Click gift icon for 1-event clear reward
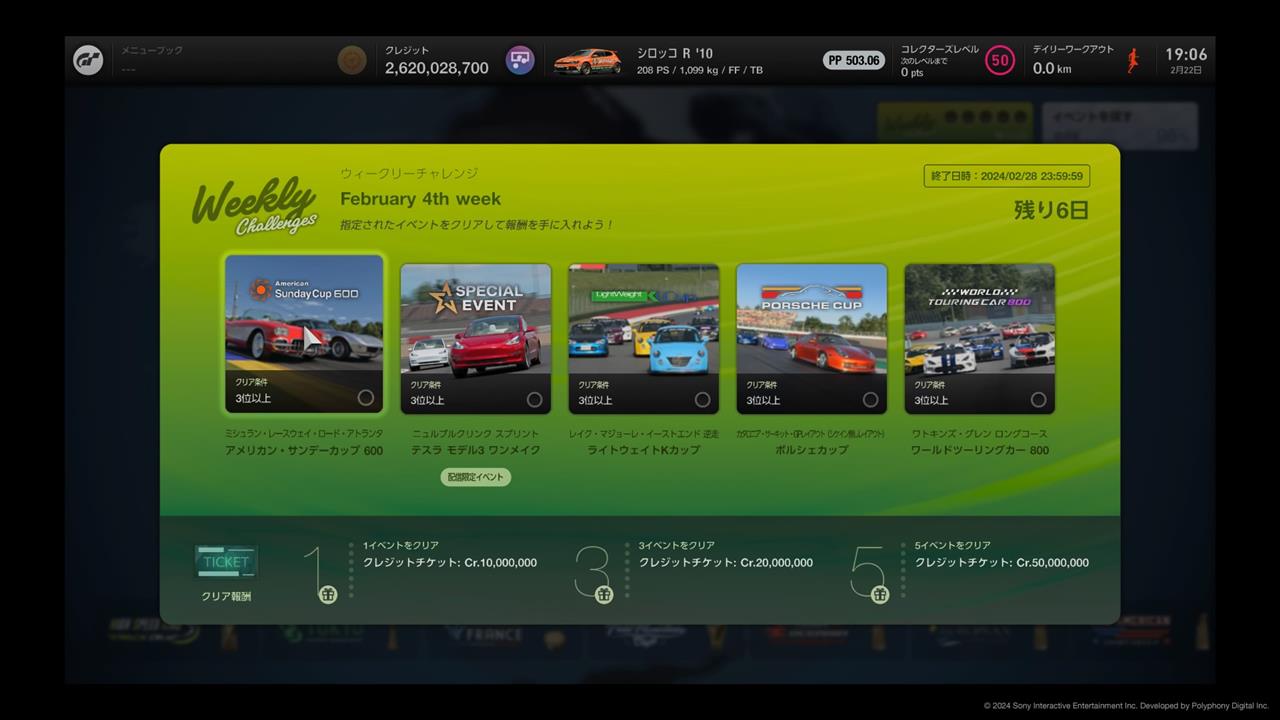This screenshot has height=720, width=1280. click(x=328, y=595)
